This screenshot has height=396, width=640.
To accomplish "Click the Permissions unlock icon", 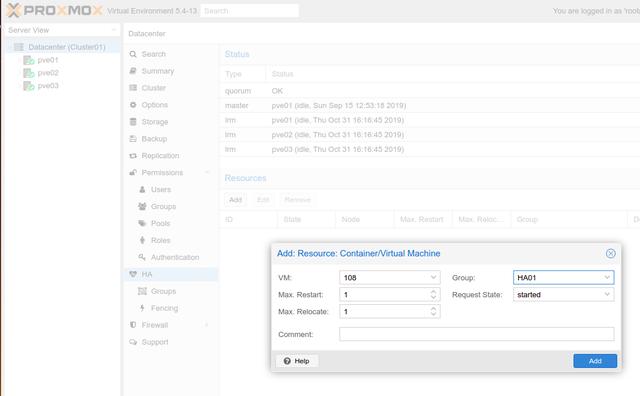I will [x=133, y=172].
